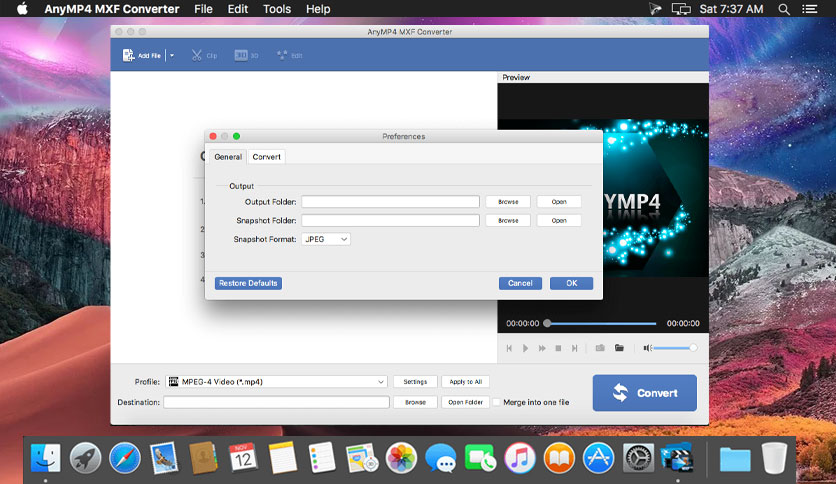Open FaceTime from the dock

tap(480, 458)
